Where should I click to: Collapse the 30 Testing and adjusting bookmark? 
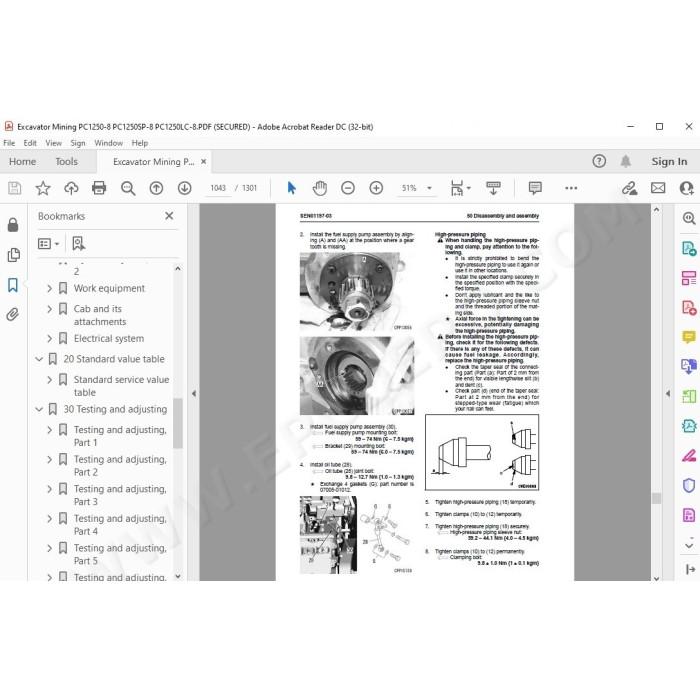[x=39, y=409]
